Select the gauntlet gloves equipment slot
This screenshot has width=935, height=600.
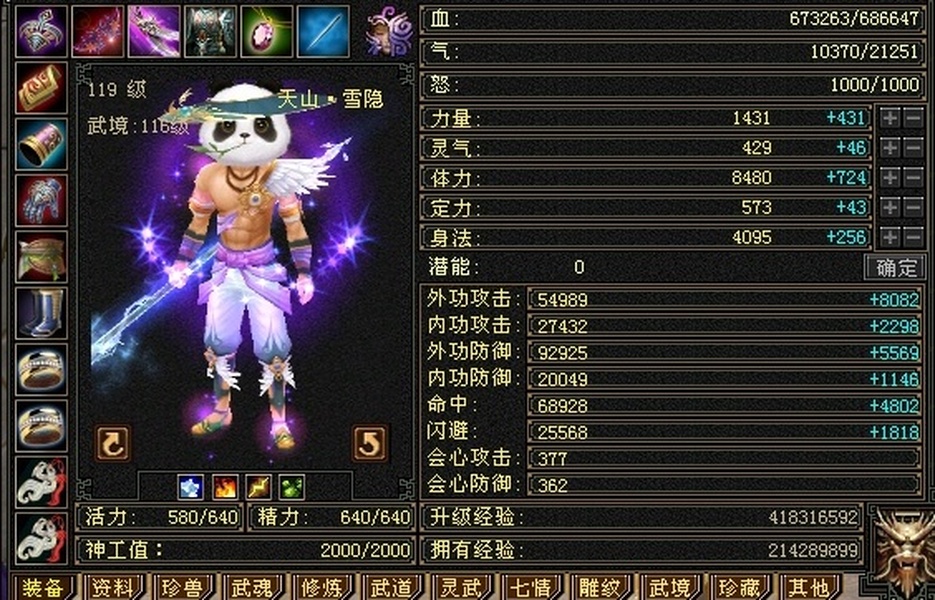point(42,201)
